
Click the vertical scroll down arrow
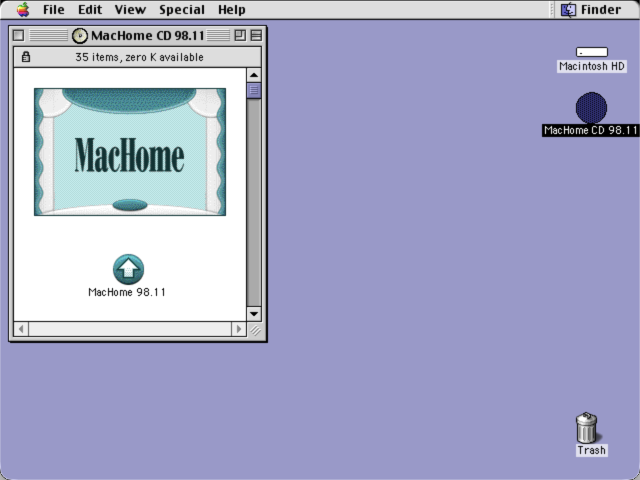254,314
